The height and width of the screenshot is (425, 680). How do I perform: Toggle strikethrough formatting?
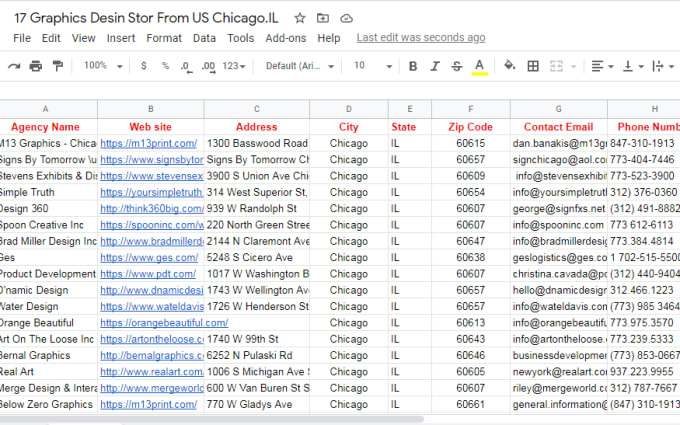click(x=457, y=66)
